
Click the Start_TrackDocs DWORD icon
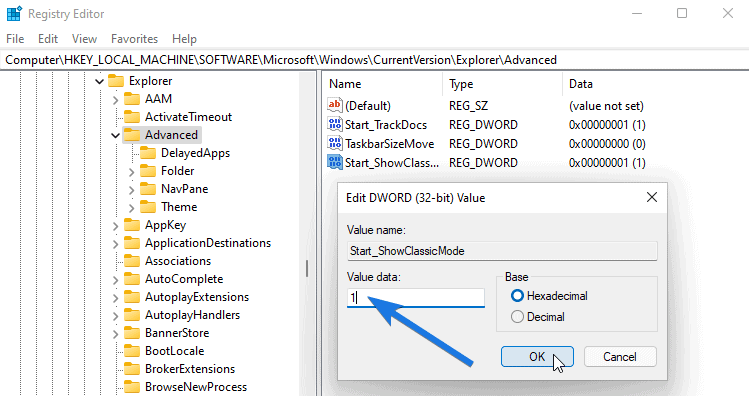coord(335,125)
